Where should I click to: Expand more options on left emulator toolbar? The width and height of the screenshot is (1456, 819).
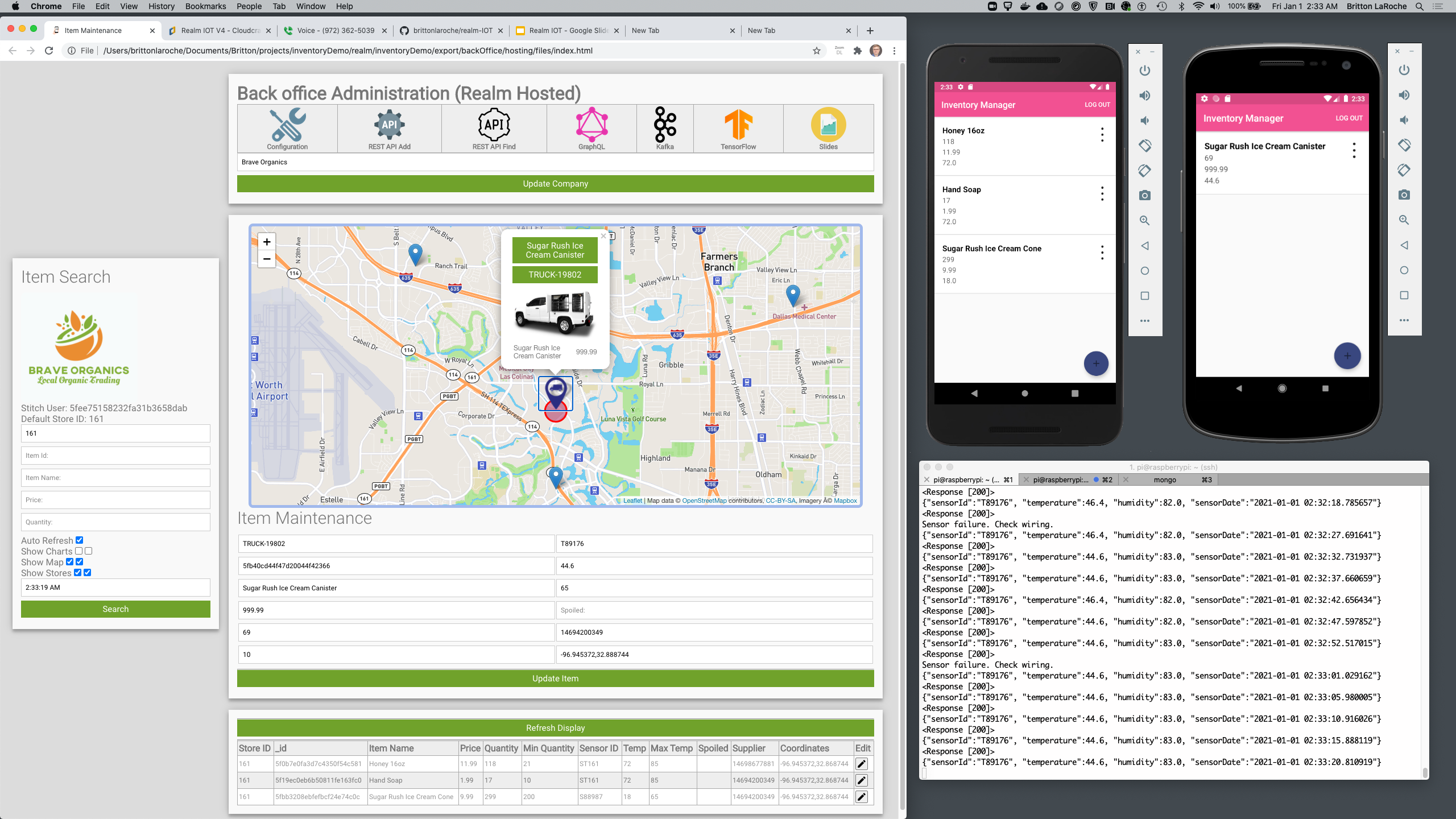click(1145, 321)
